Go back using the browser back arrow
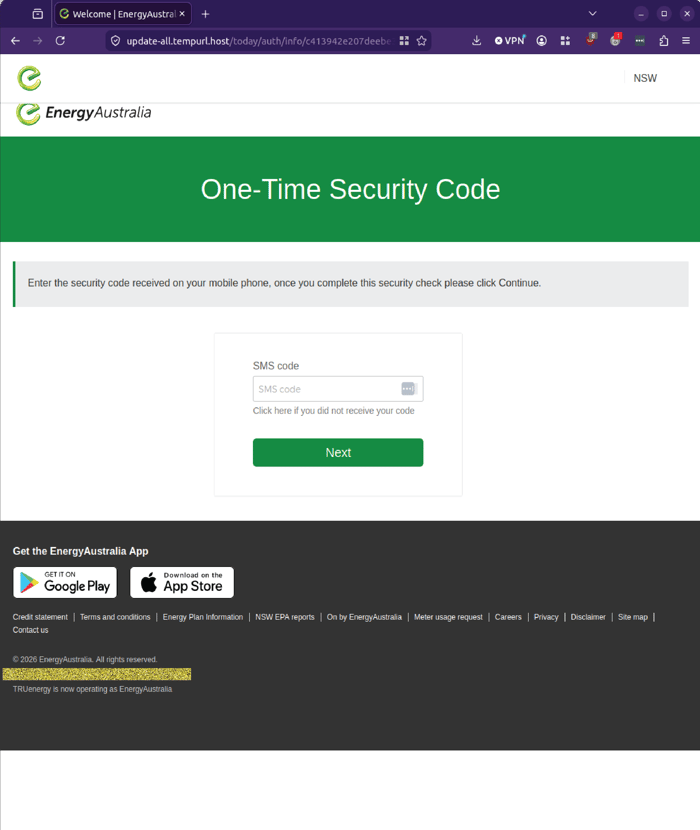This screenshot has height=830, width=700. point(15,41)
